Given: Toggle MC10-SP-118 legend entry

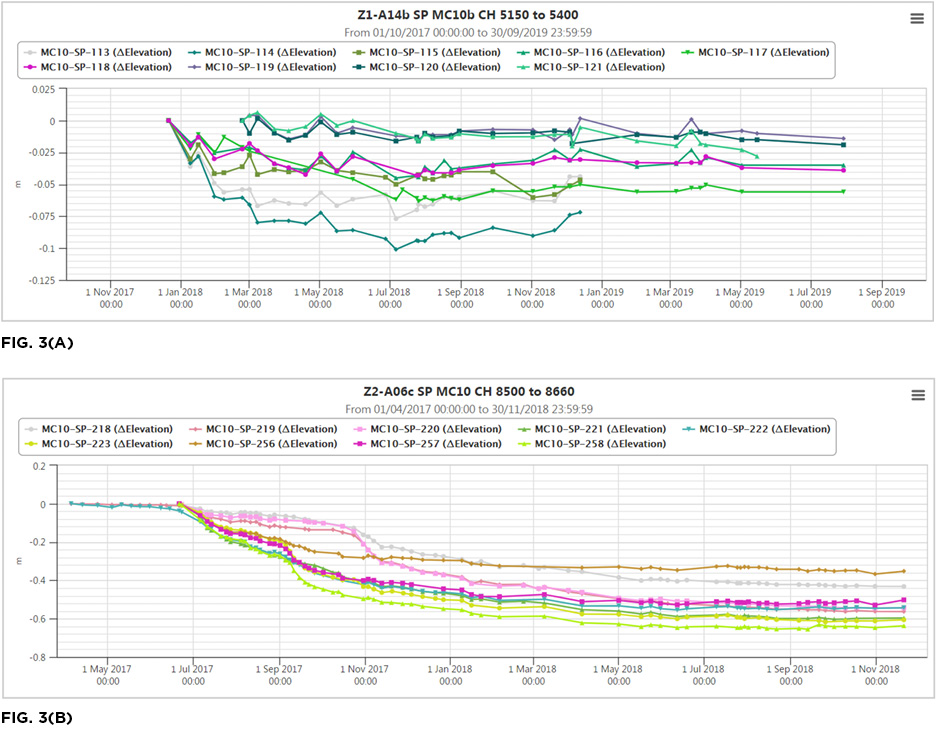Looking at the screenshot, I should click(106, 67).
